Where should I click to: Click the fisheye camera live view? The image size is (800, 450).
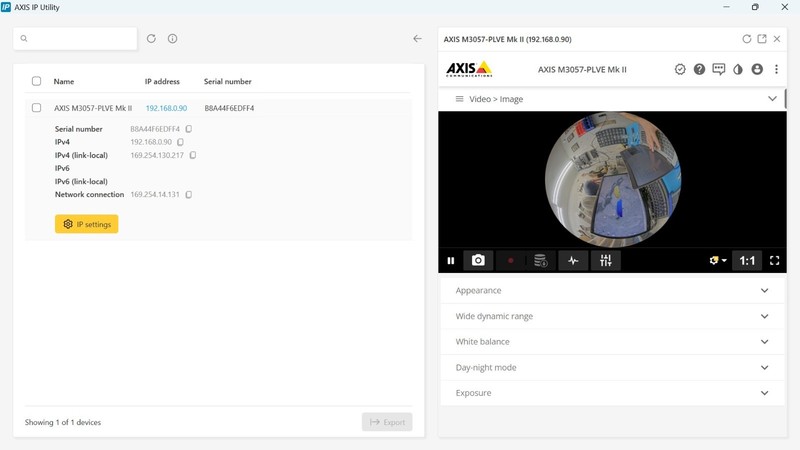point(613,180)
